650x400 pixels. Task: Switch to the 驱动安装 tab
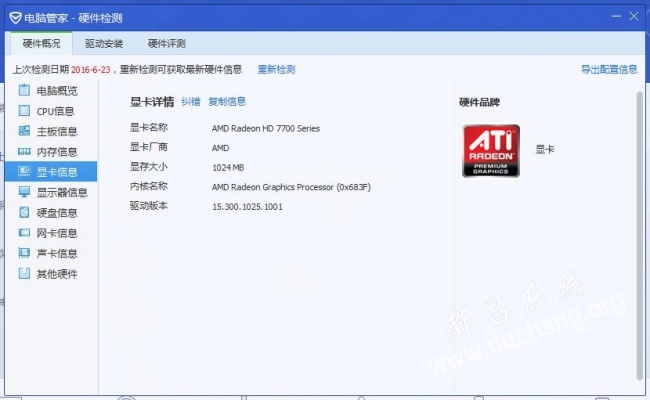(104, 44)
